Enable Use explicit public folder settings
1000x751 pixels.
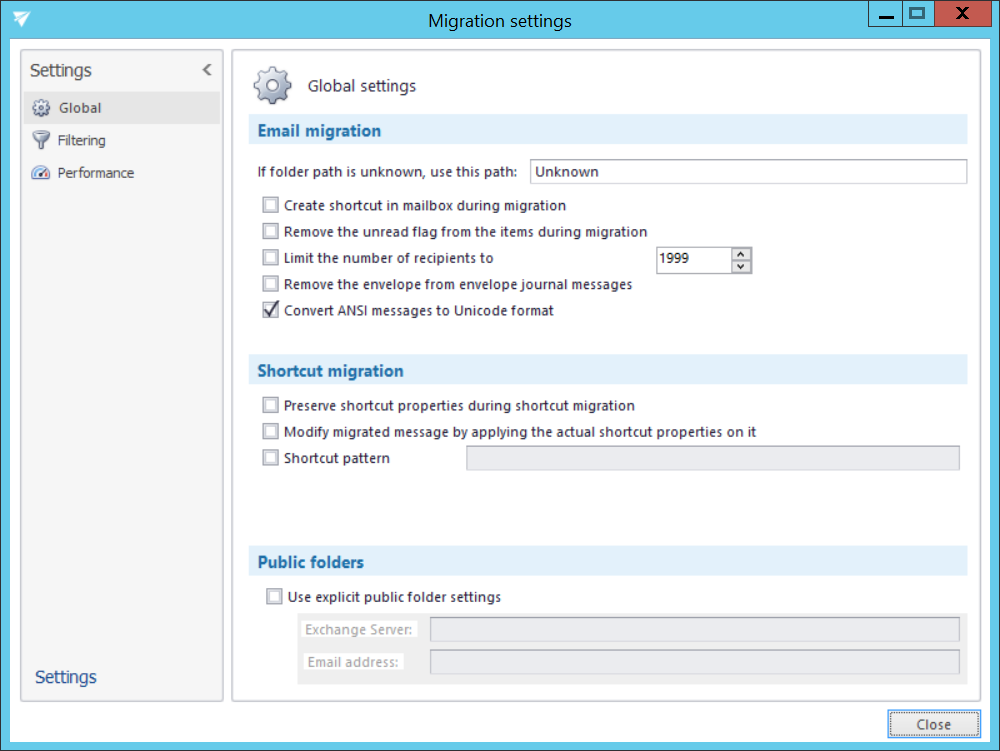point(274,597)
